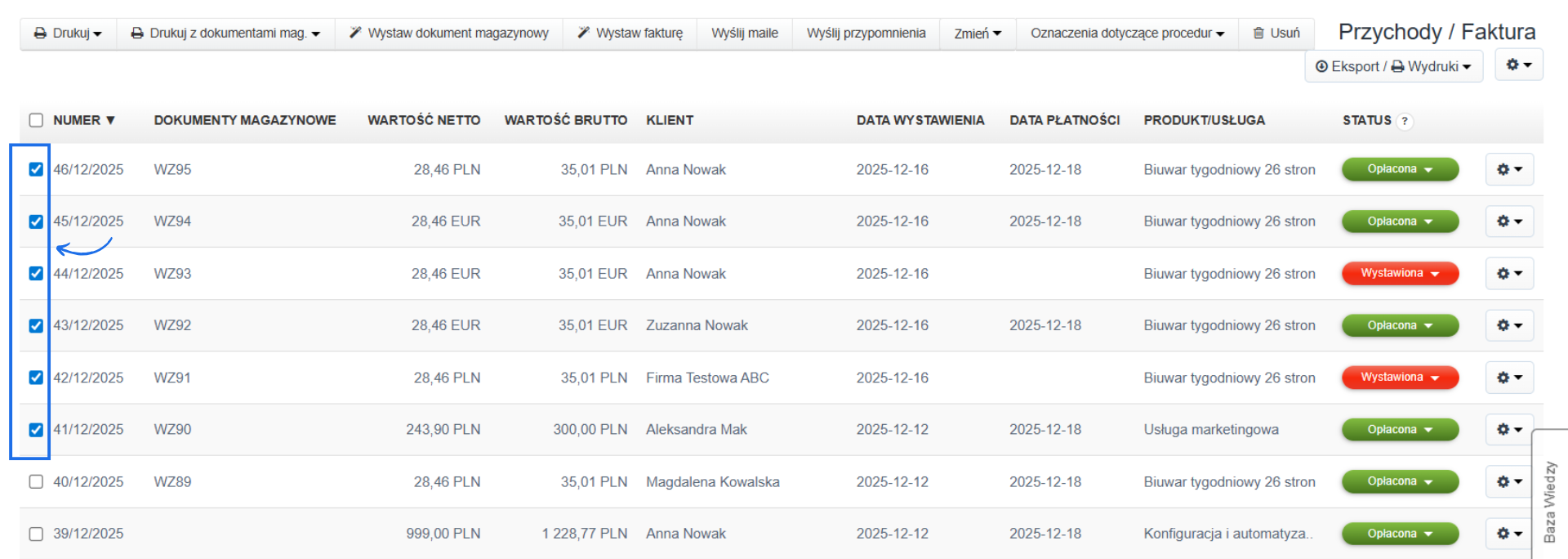Expand the Zmień dropdown menu
1568x559 pixels.
977,34
